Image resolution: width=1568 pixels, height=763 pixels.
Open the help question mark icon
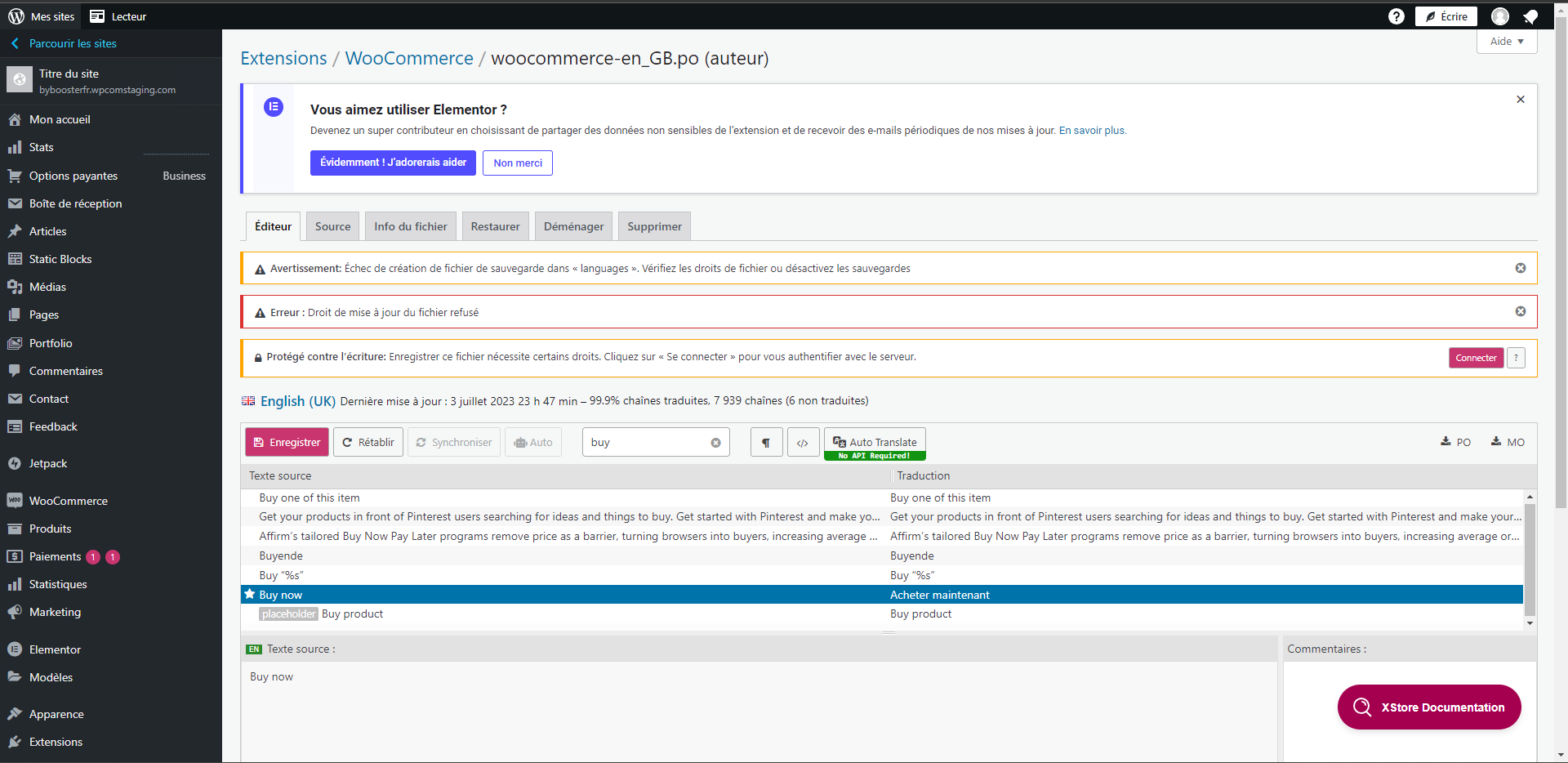coord(1396,16)
